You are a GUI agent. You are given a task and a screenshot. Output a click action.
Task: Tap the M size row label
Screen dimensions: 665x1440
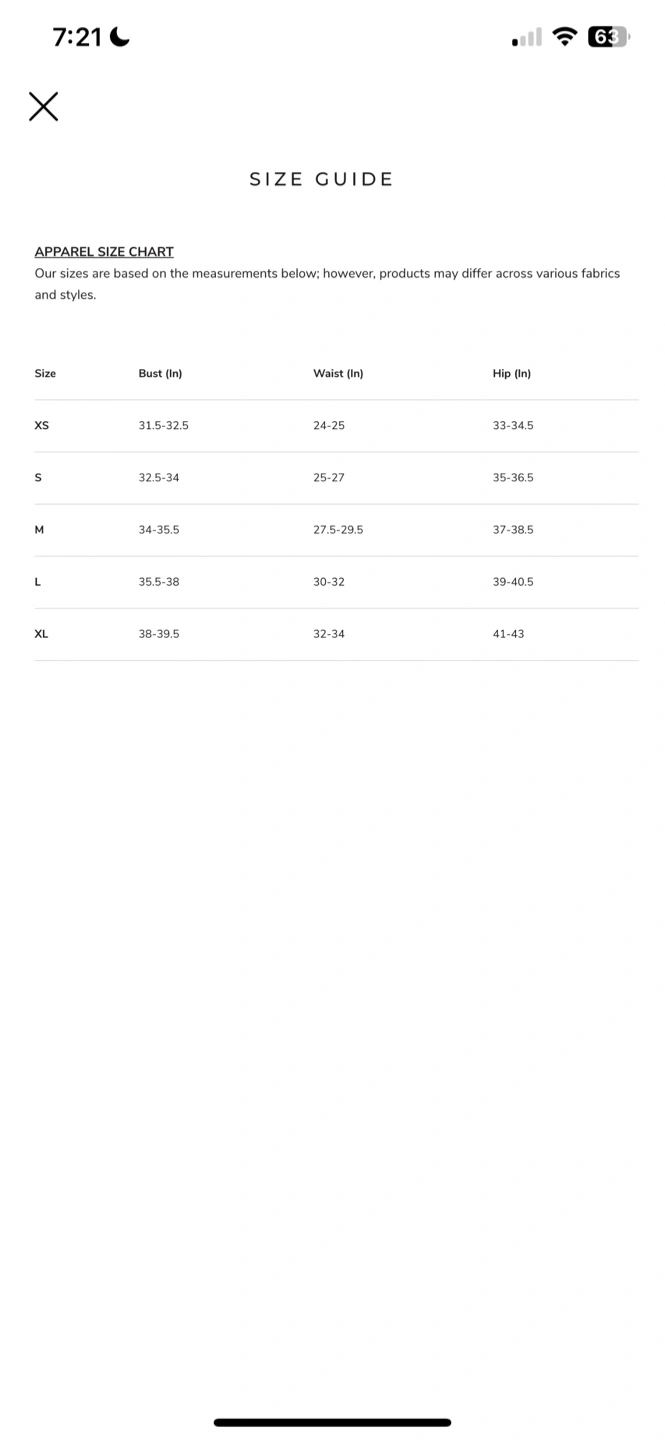40,530
